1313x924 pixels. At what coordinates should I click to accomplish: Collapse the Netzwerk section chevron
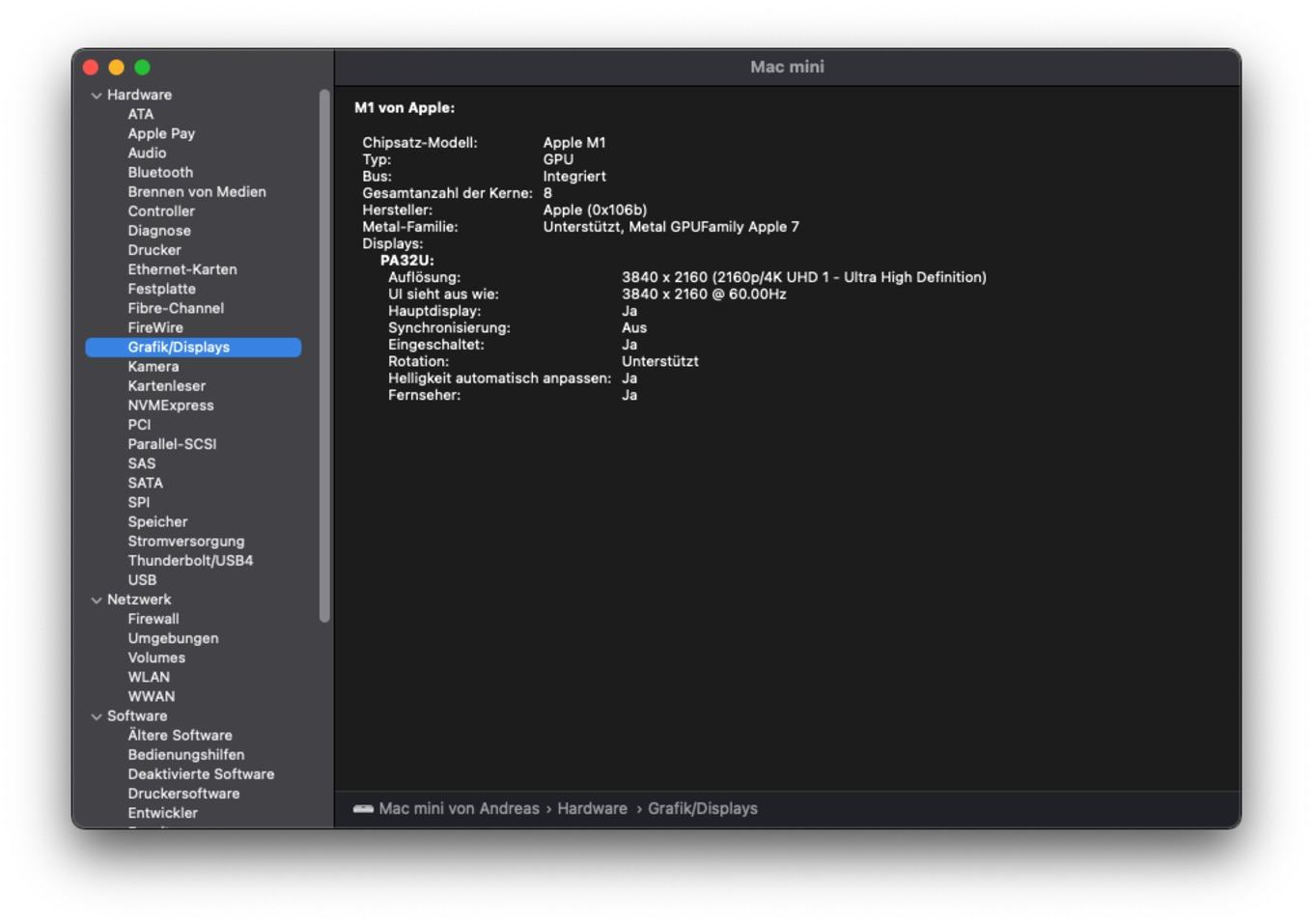(97, 601)
